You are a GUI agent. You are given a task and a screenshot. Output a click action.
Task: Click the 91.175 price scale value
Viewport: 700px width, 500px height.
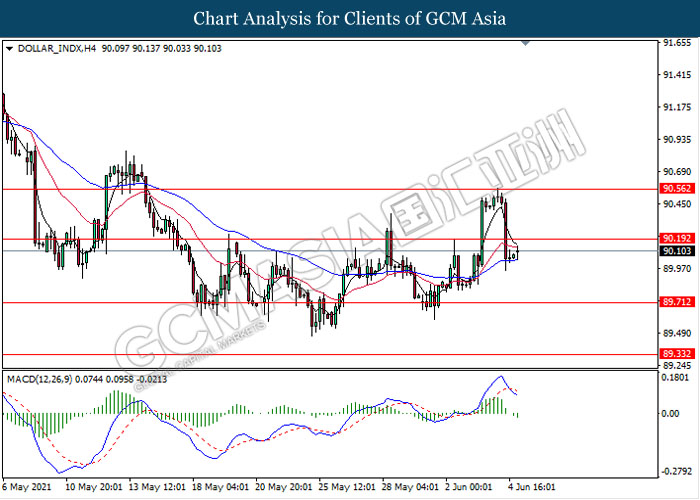677,107
